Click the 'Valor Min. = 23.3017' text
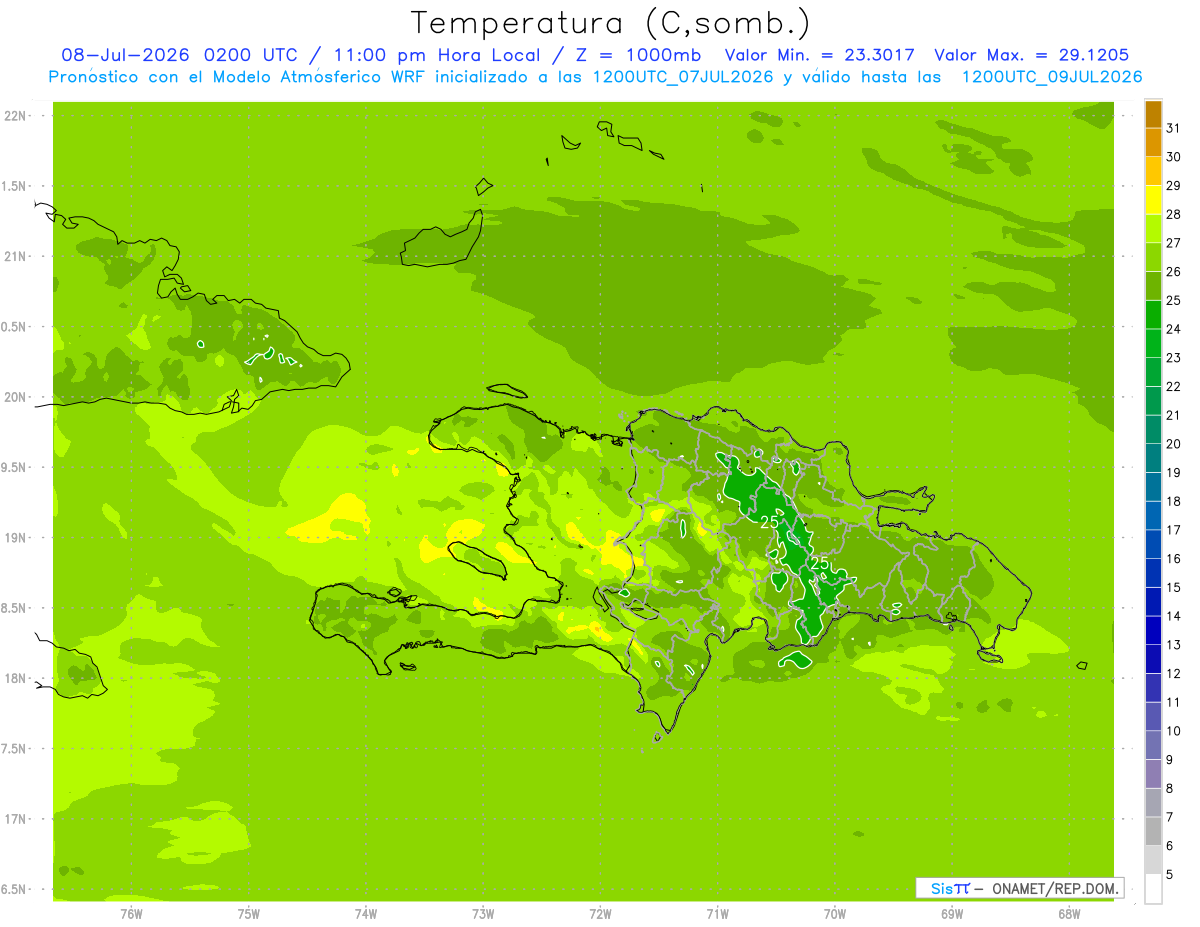This screenshot has height=927, width=1200. (x=819, y=55)
